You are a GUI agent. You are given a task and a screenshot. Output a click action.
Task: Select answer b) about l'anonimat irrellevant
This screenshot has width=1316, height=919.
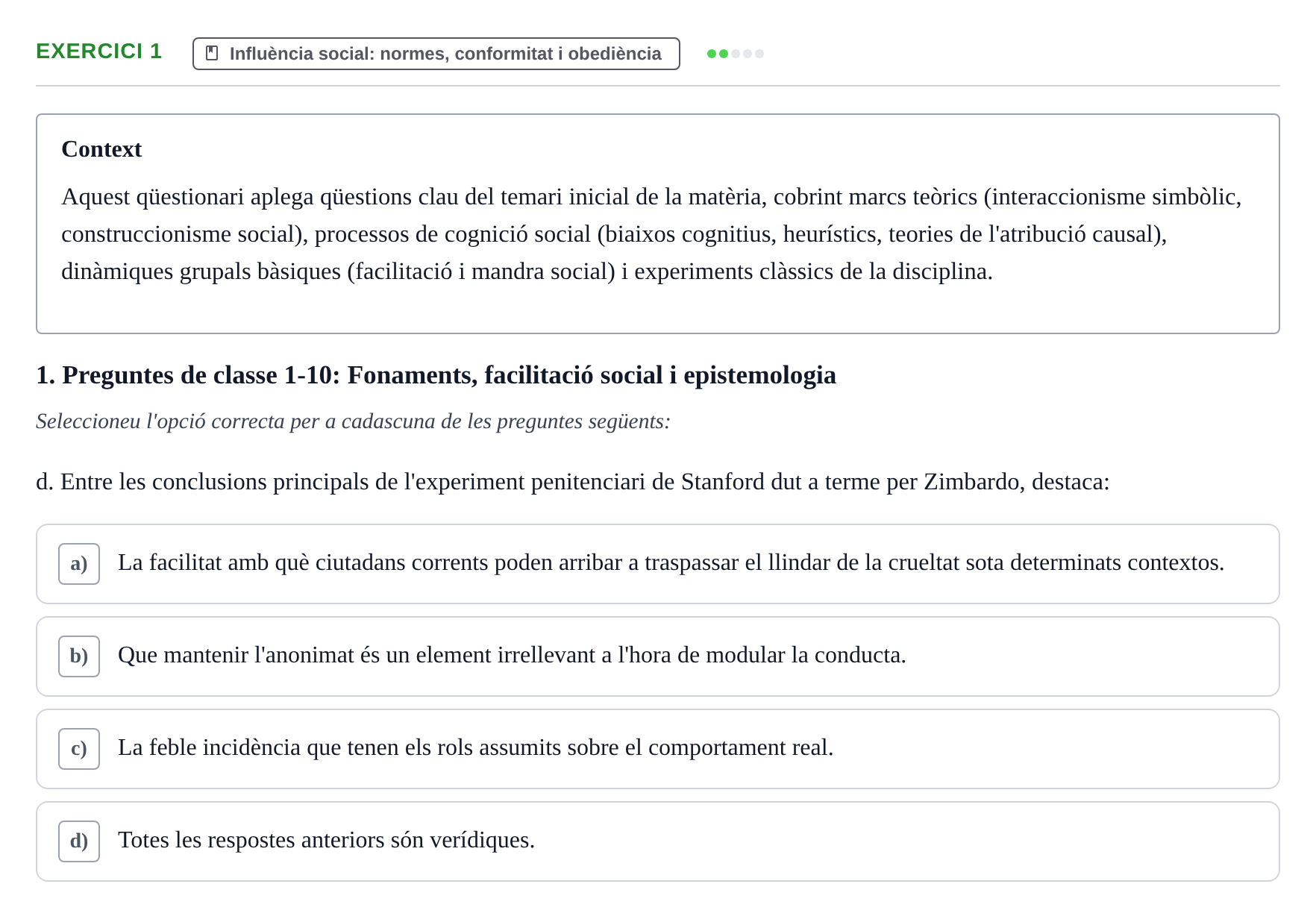658,656
